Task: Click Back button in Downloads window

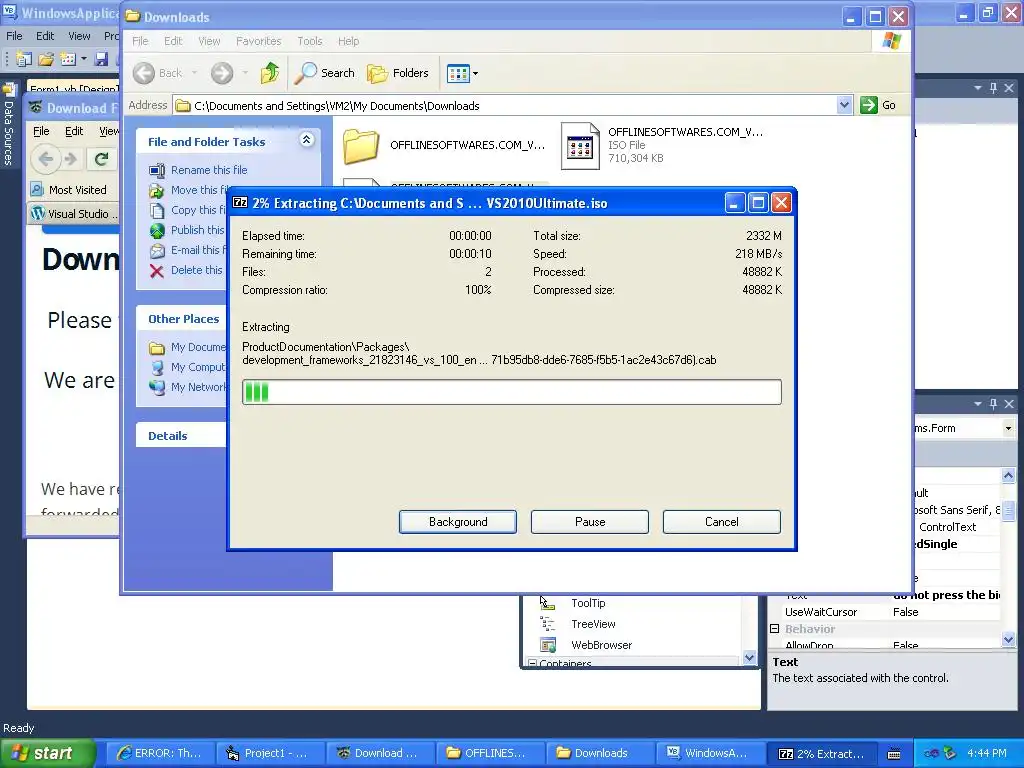Action: (157, 73)
